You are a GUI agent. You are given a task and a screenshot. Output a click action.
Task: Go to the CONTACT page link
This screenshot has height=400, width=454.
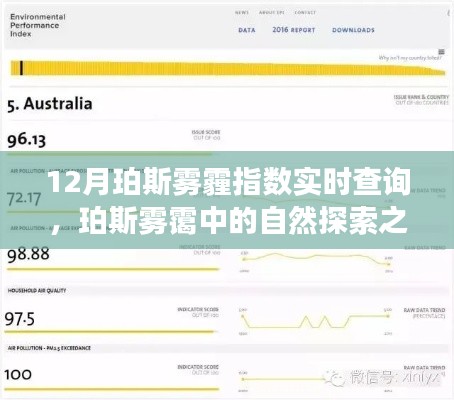click(305, 12)
